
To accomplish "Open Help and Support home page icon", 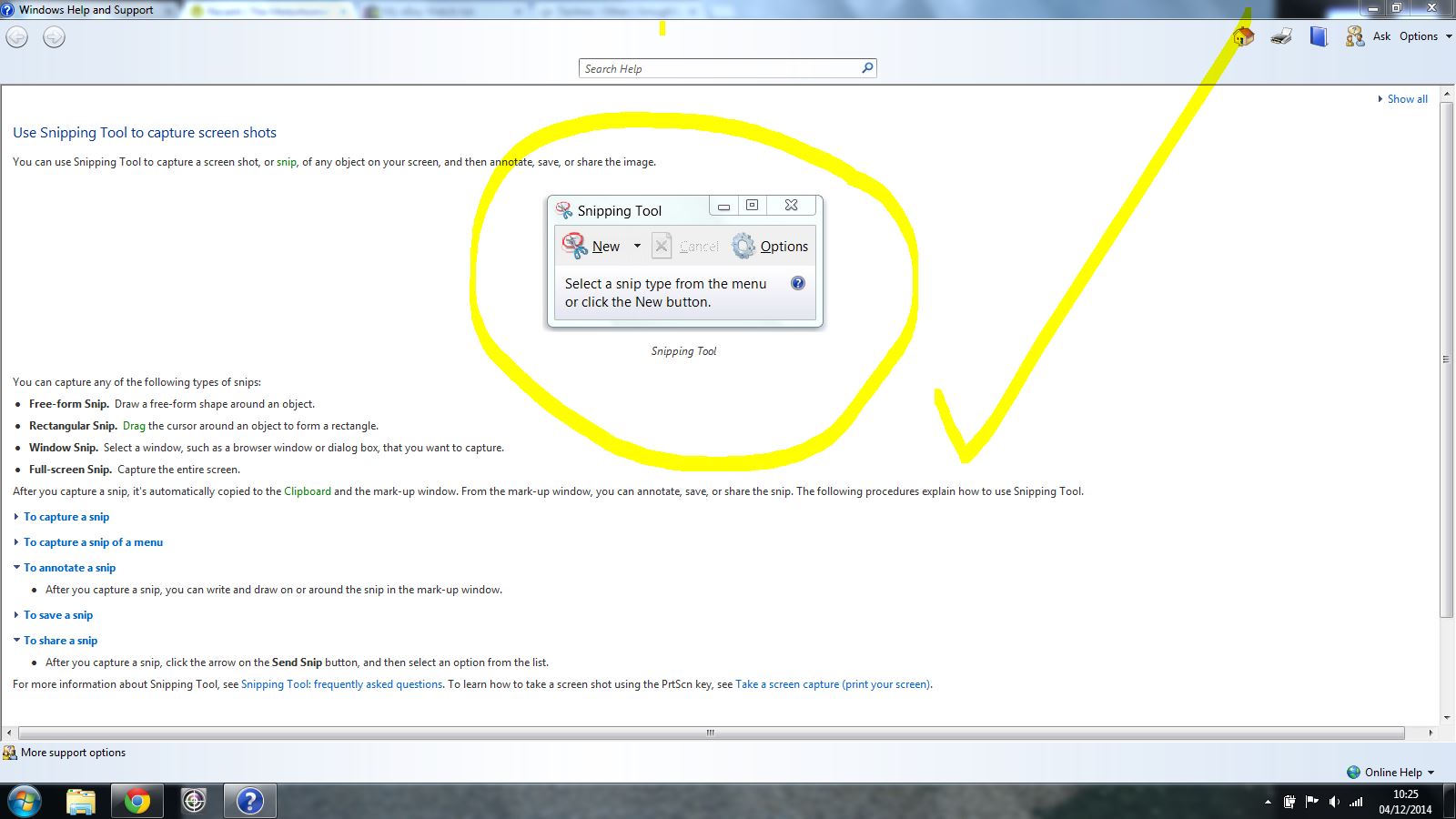I will point(1243,36).
